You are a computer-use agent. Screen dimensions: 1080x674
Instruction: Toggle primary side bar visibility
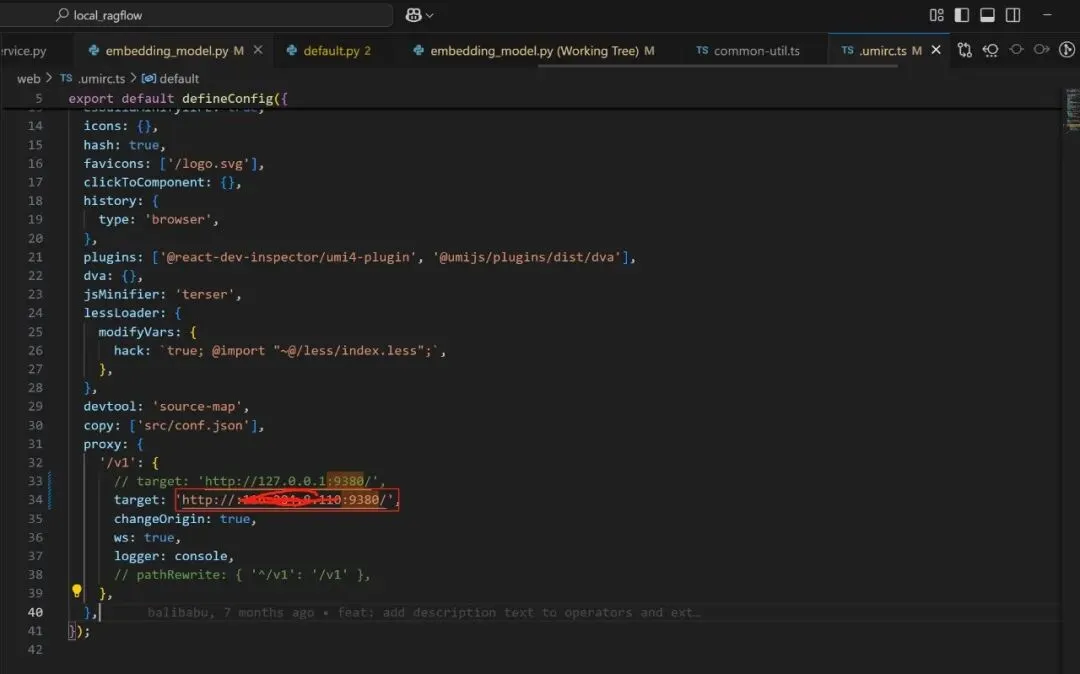point(962,15)
